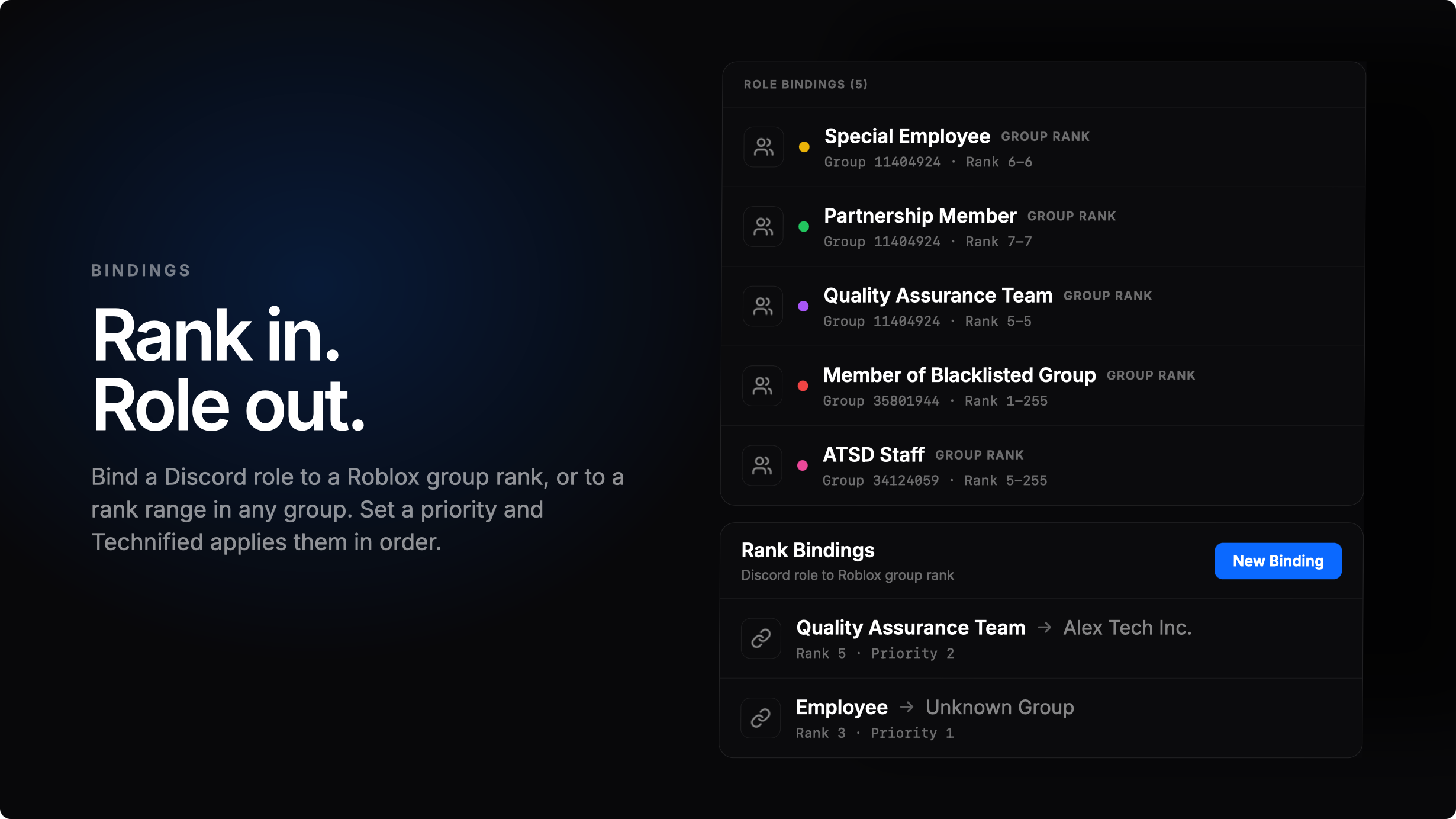Select the group icon in the Quality Assurance Team role binding row
The height and width of the screenshot is (819, 1456).
[763, 306]
